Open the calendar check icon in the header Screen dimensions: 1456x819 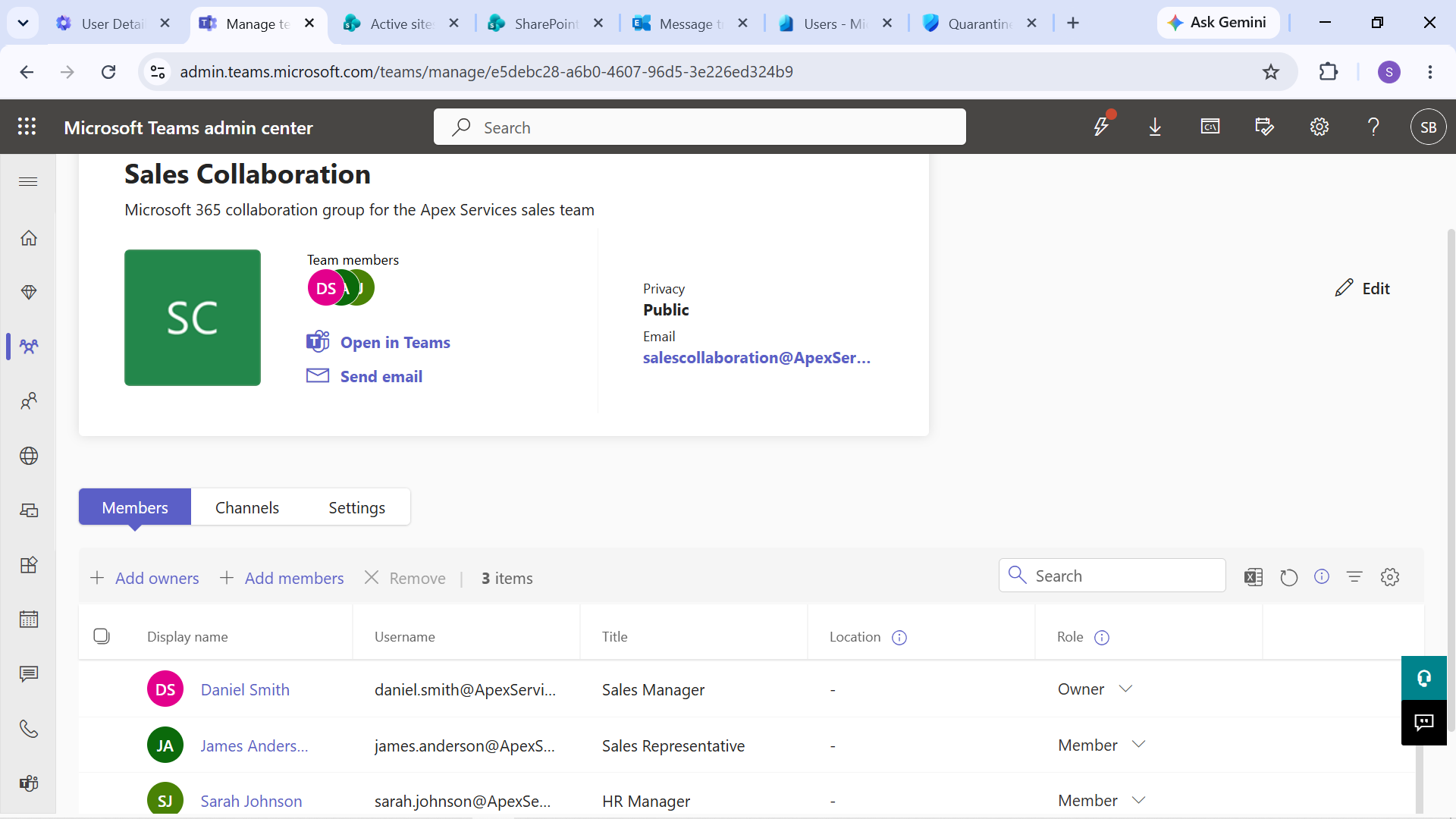pos(1264,127)
